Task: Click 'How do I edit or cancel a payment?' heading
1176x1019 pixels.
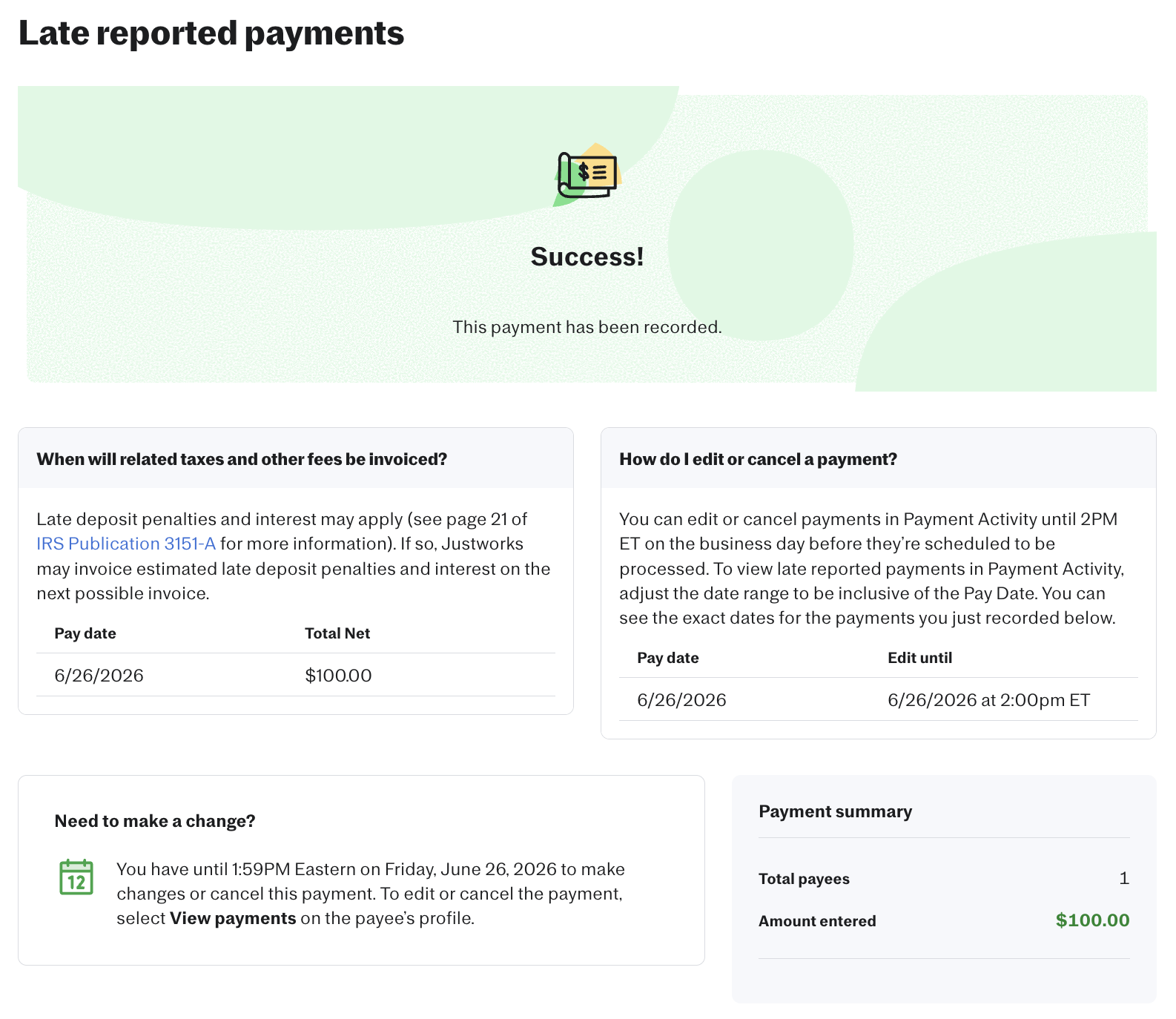Action: click(x=758, y=459)
